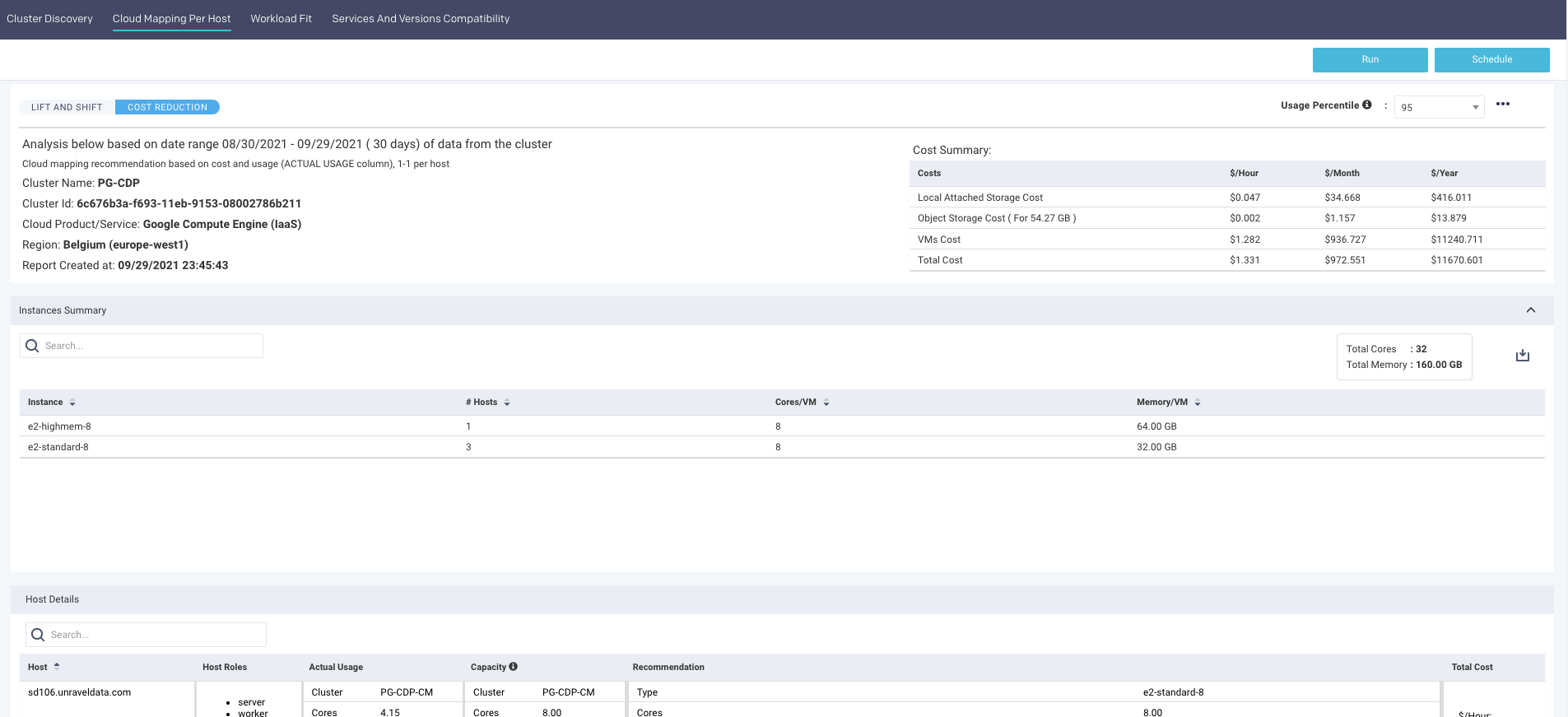
Task: Click the Cluster Id value text
Action: [x=188, y=203]
